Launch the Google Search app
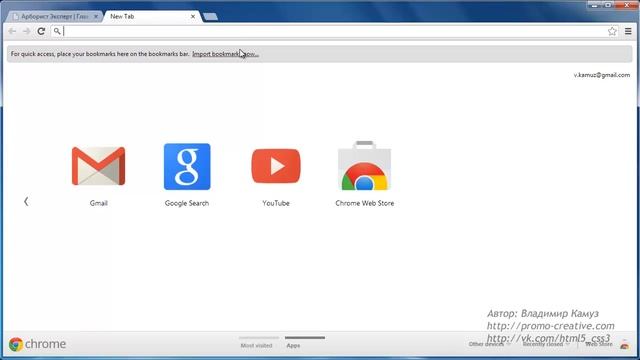This screenshot has height=360, width=640. point(187,167)
